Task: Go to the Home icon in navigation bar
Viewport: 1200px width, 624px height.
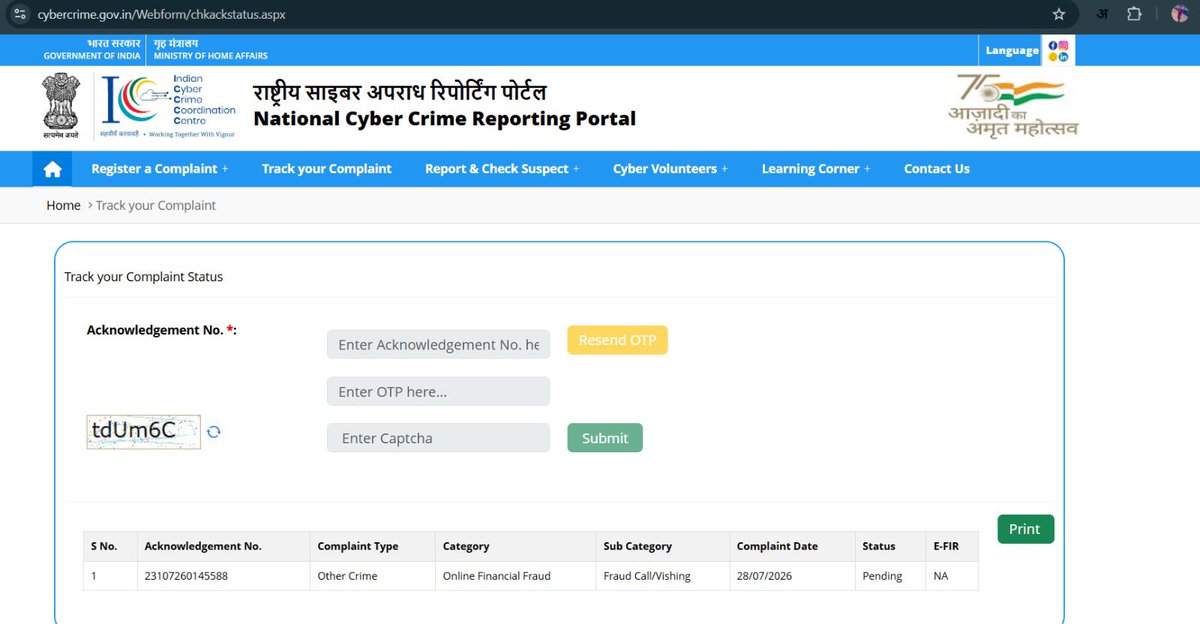Action: coord(53,169)
